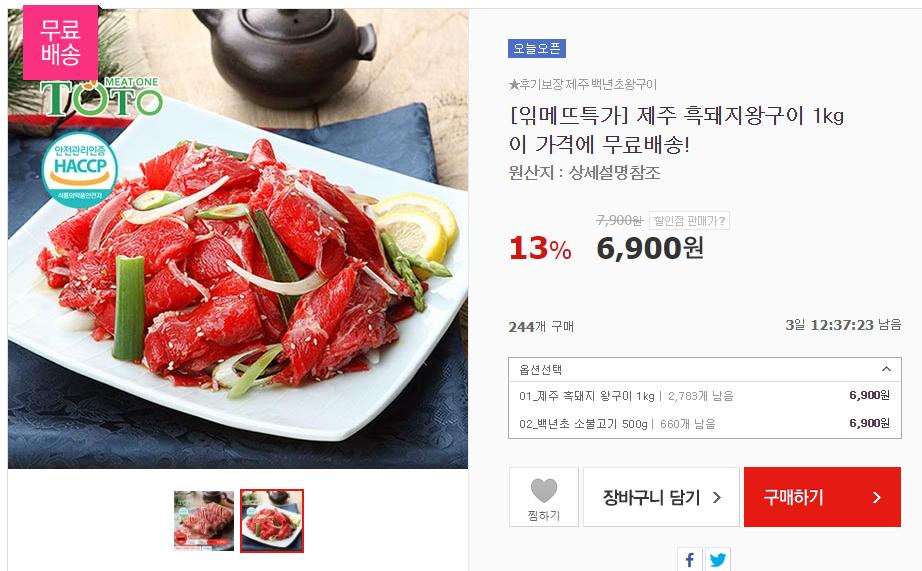Collapse the 옵션선택 dropdown with the chevron
This screenshot has width=922, height=571.
[x=886, y=369]
